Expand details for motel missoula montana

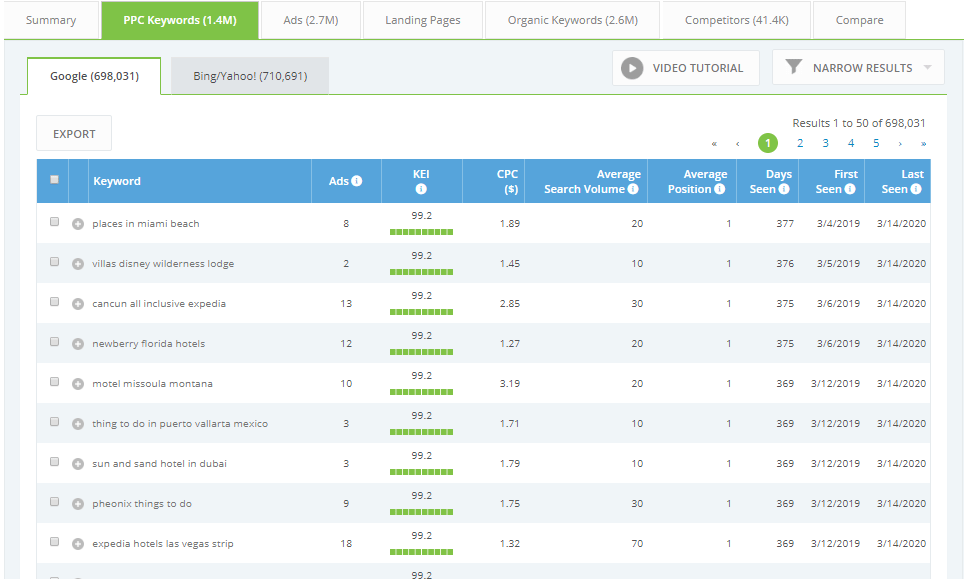(x=78, y=384)
